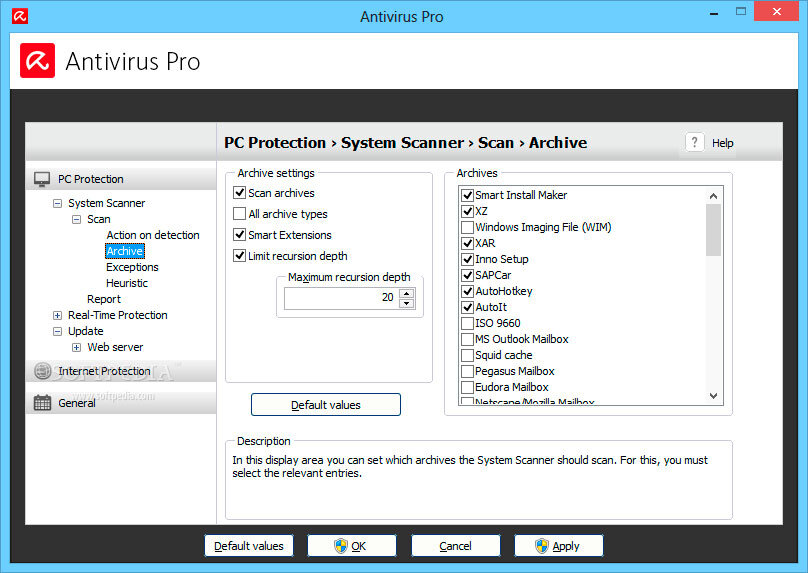
Task: Uncheck the AutoHotkey checkbox
Action: (467, 291)
